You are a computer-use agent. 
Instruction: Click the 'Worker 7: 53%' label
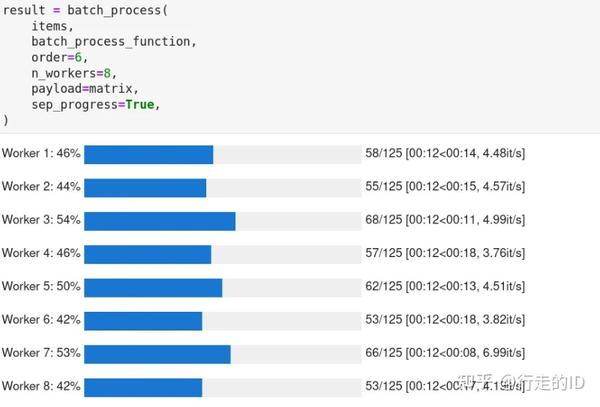41,354
